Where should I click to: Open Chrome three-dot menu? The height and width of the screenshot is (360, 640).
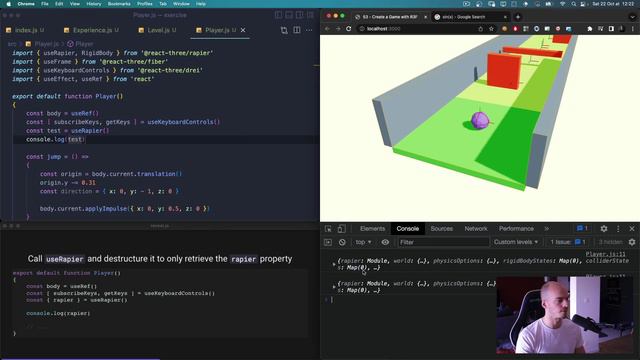[633, 29]
